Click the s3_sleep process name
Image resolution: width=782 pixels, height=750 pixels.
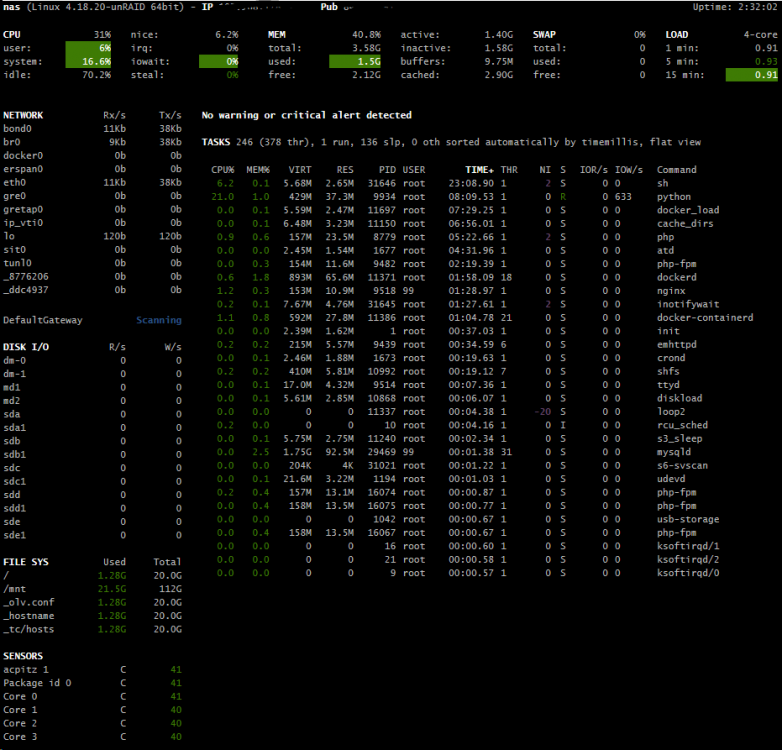coord(680,439)
